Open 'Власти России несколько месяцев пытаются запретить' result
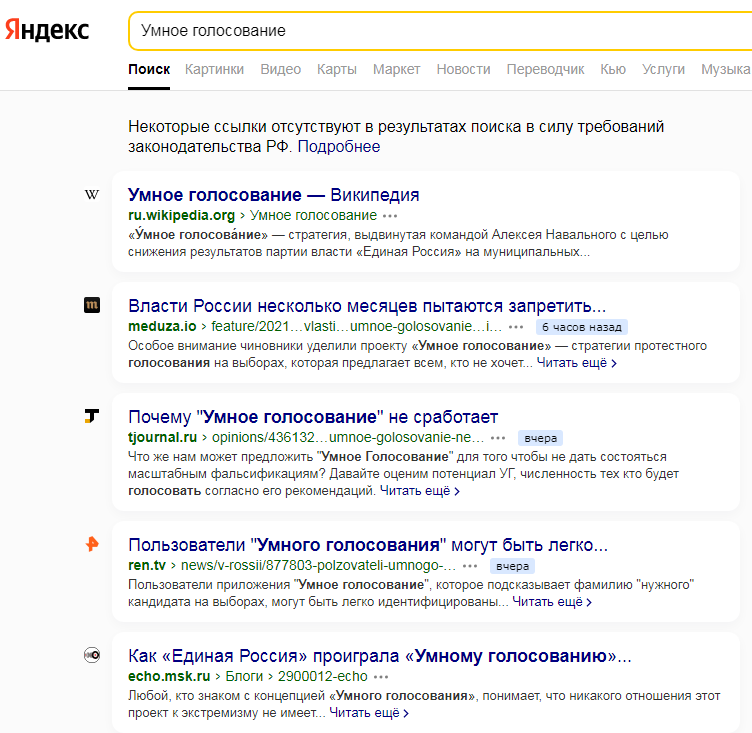Image resolution: width=752 pixels, height=733 pixels. coord(367,306)
